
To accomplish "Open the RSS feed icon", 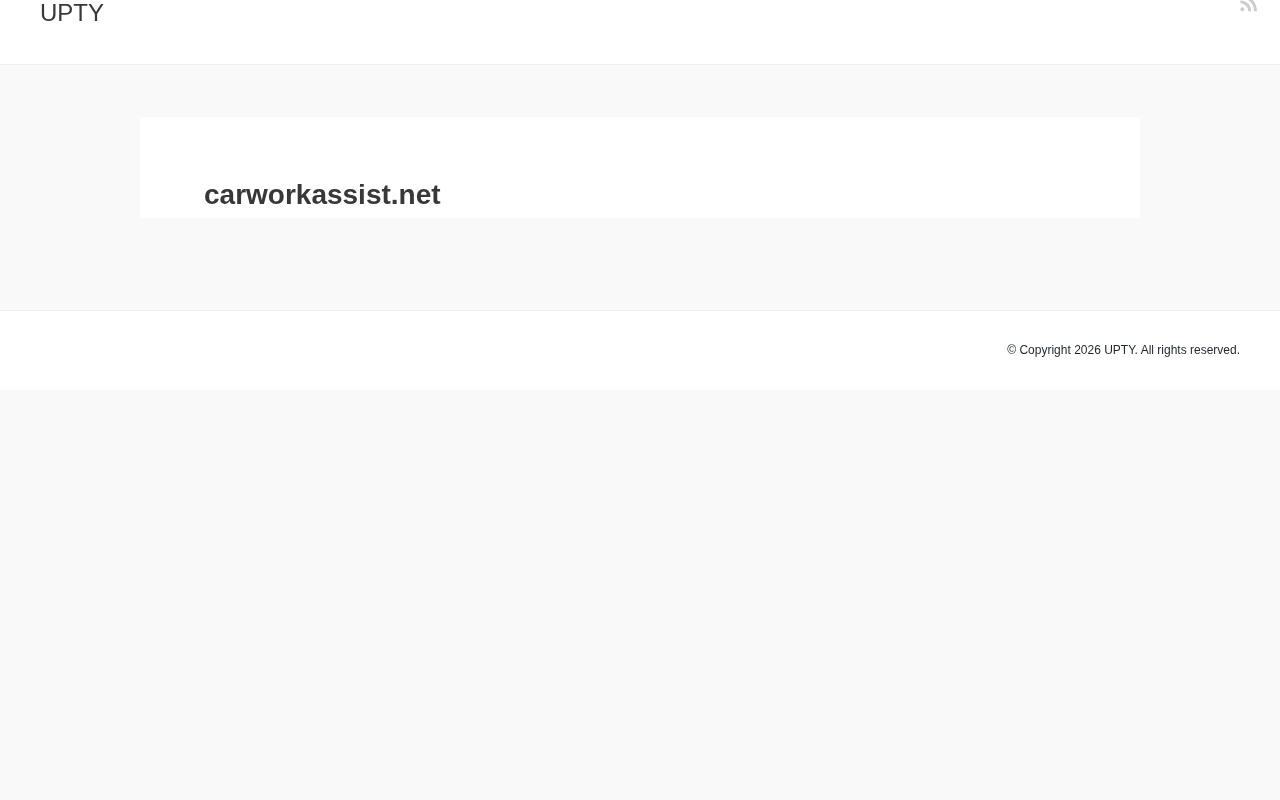I will click(x=1248, y=5).
